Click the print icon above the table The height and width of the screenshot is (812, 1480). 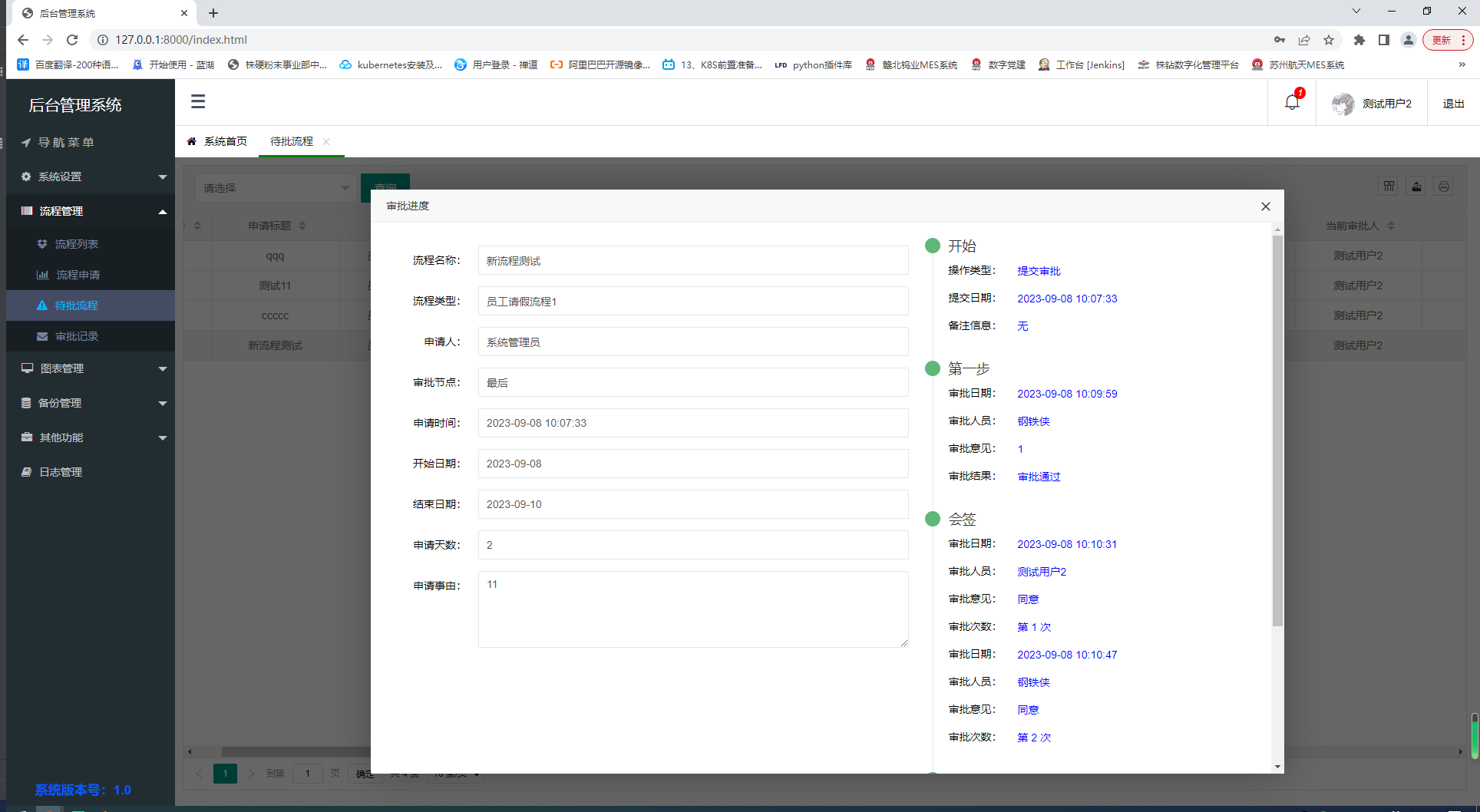click(x=1443, y=186)
